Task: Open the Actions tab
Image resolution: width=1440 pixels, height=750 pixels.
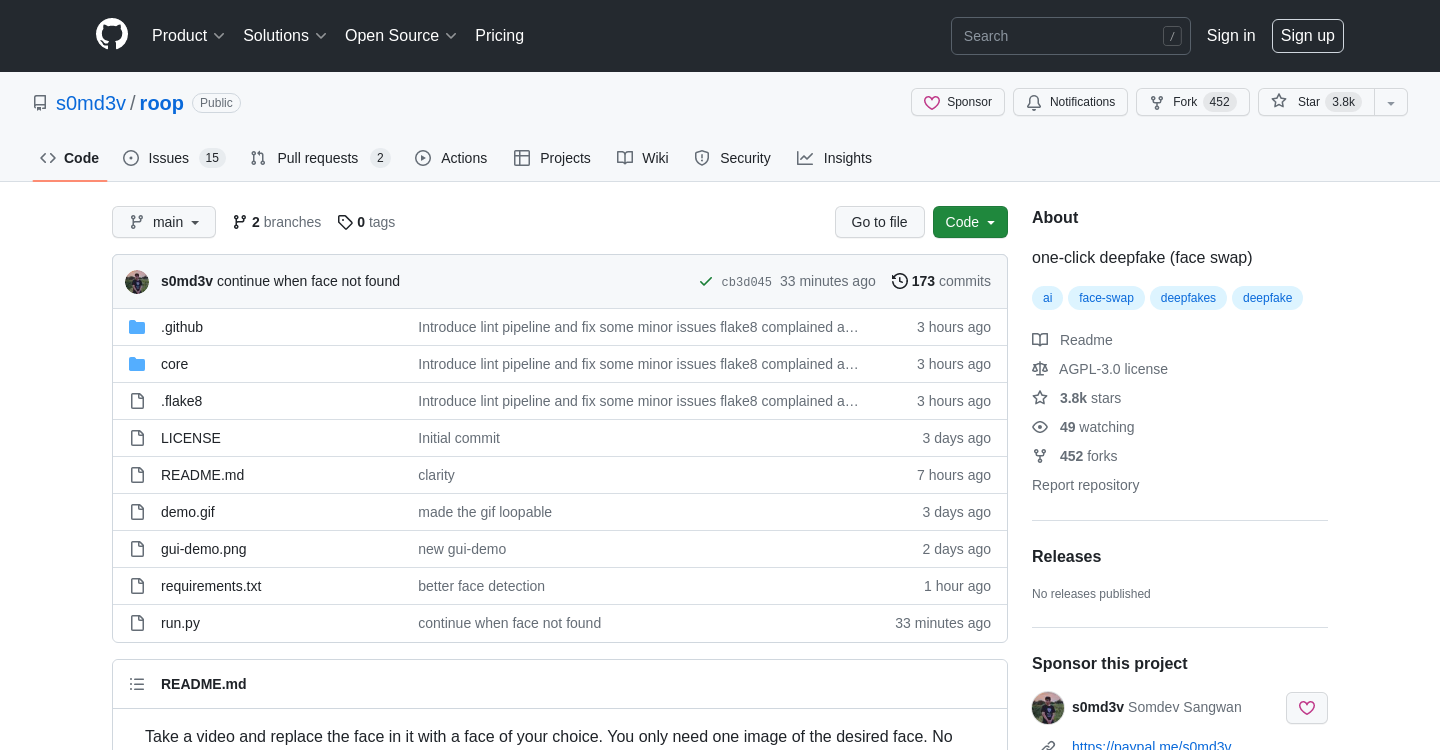Action: (451, 158)
